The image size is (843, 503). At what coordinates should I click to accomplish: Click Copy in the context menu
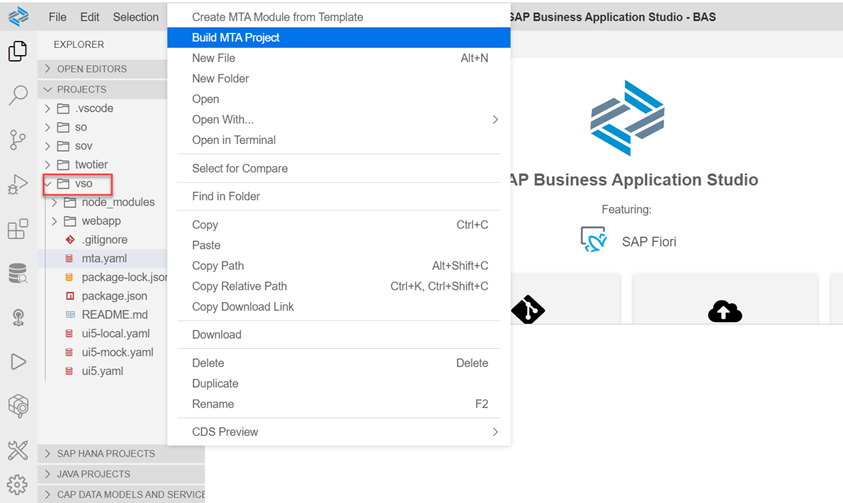[339, 225]
